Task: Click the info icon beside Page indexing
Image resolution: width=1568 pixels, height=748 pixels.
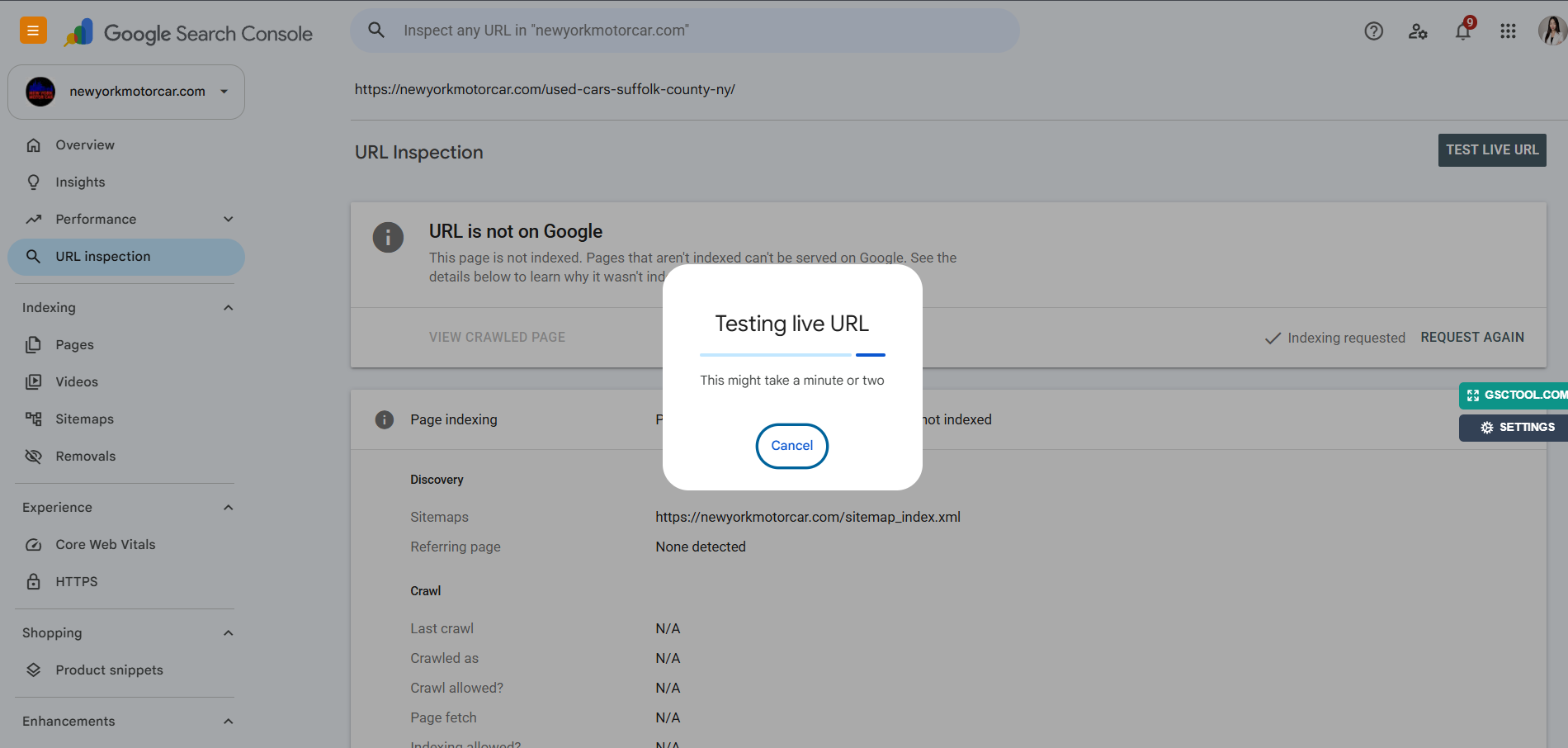Action: (x=385, y=420)
